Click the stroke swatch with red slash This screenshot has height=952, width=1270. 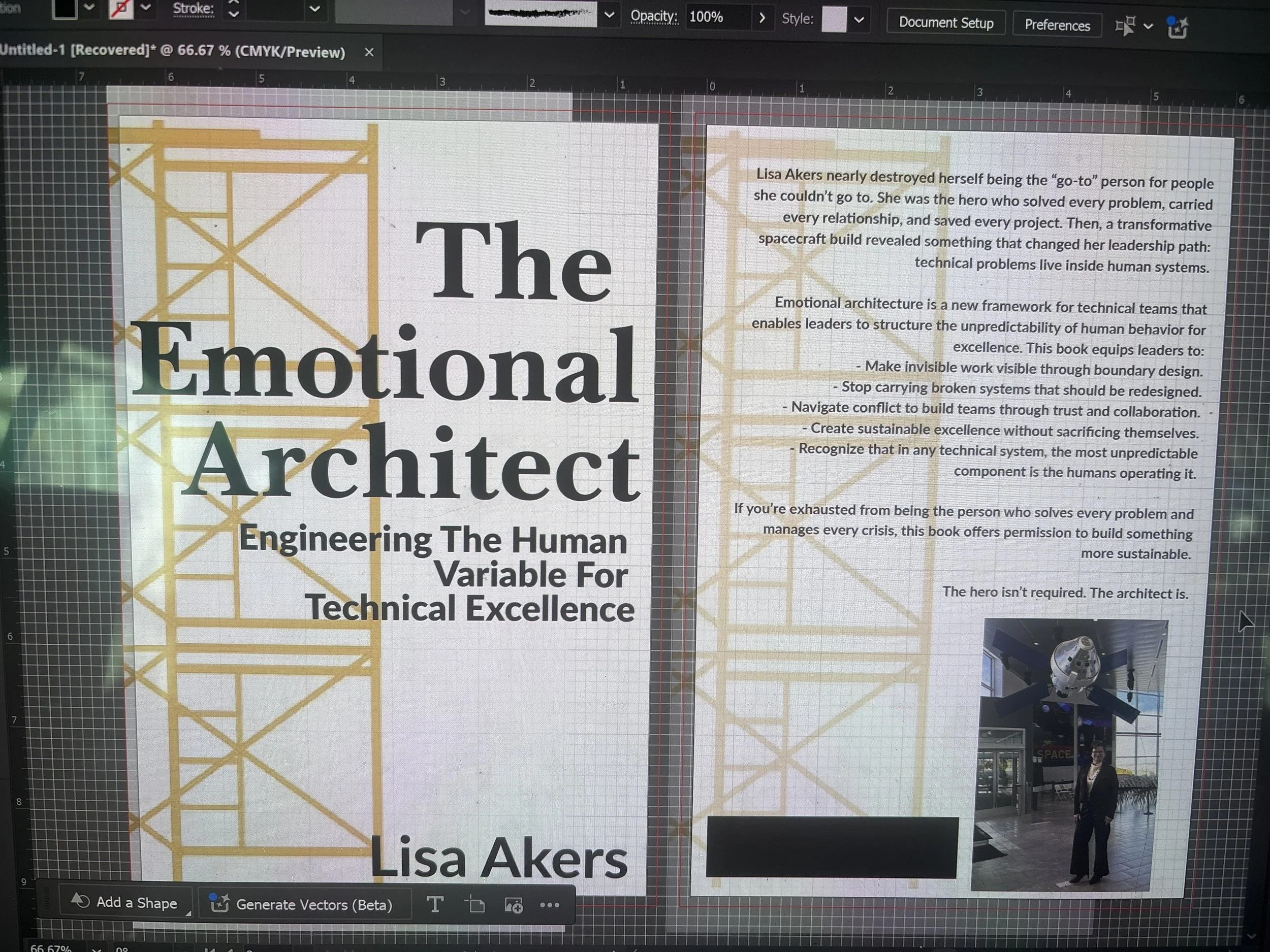pyautogui.click(x=122, y=8)
